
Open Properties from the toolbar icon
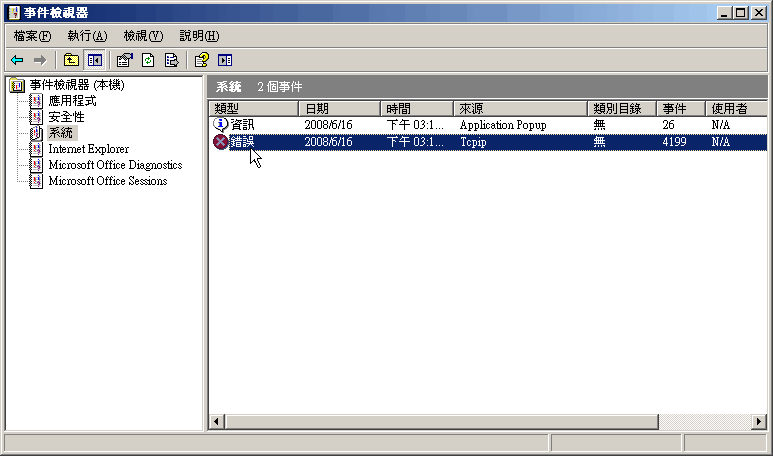click(126, 60)
